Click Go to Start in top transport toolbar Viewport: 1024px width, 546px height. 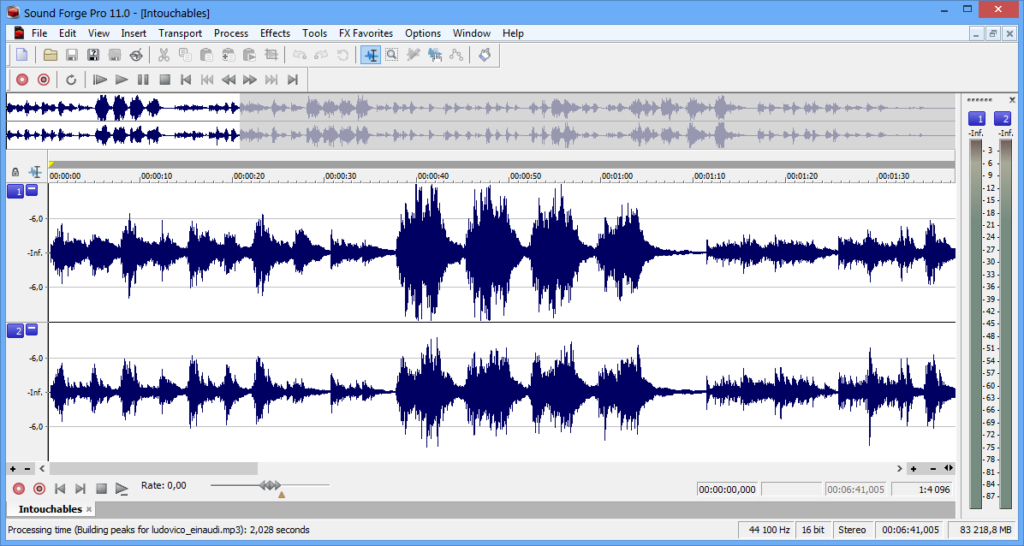pyautogui.click(x=186, y=80)
